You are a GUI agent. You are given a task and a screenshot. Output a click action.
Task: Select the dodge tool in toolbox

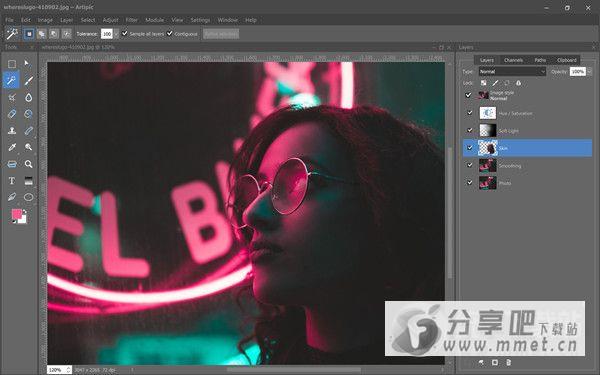tap(29, 147)
